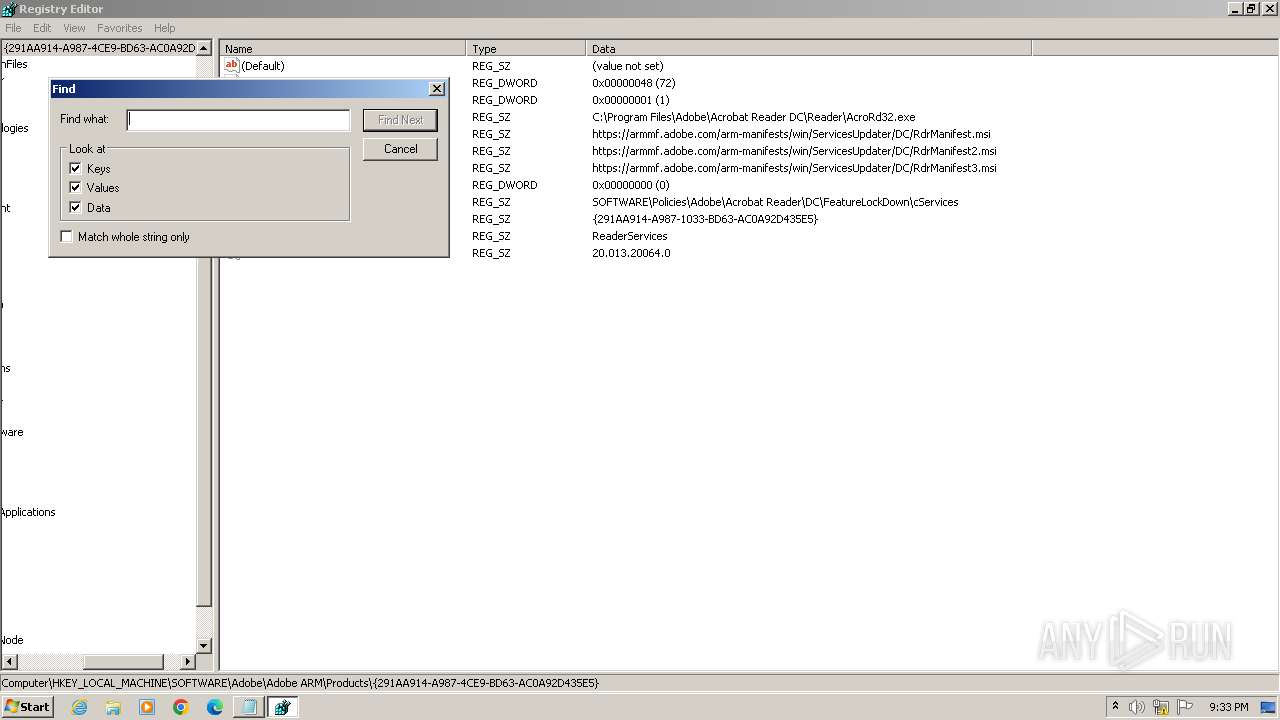Open Windows Explorer folder icon in taskbar

click(x=113, y=707)
